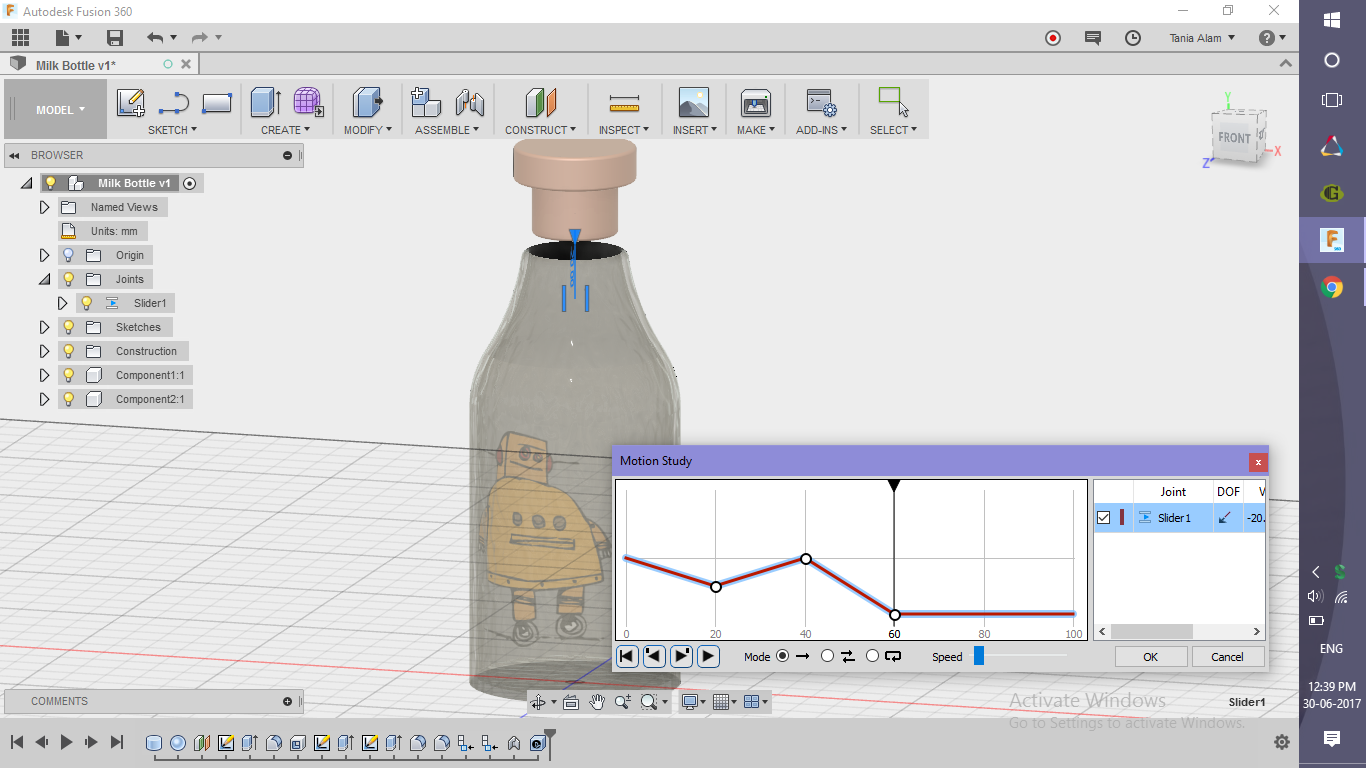Open the MODEL workspace dropdown

click(x=56, y=109)
